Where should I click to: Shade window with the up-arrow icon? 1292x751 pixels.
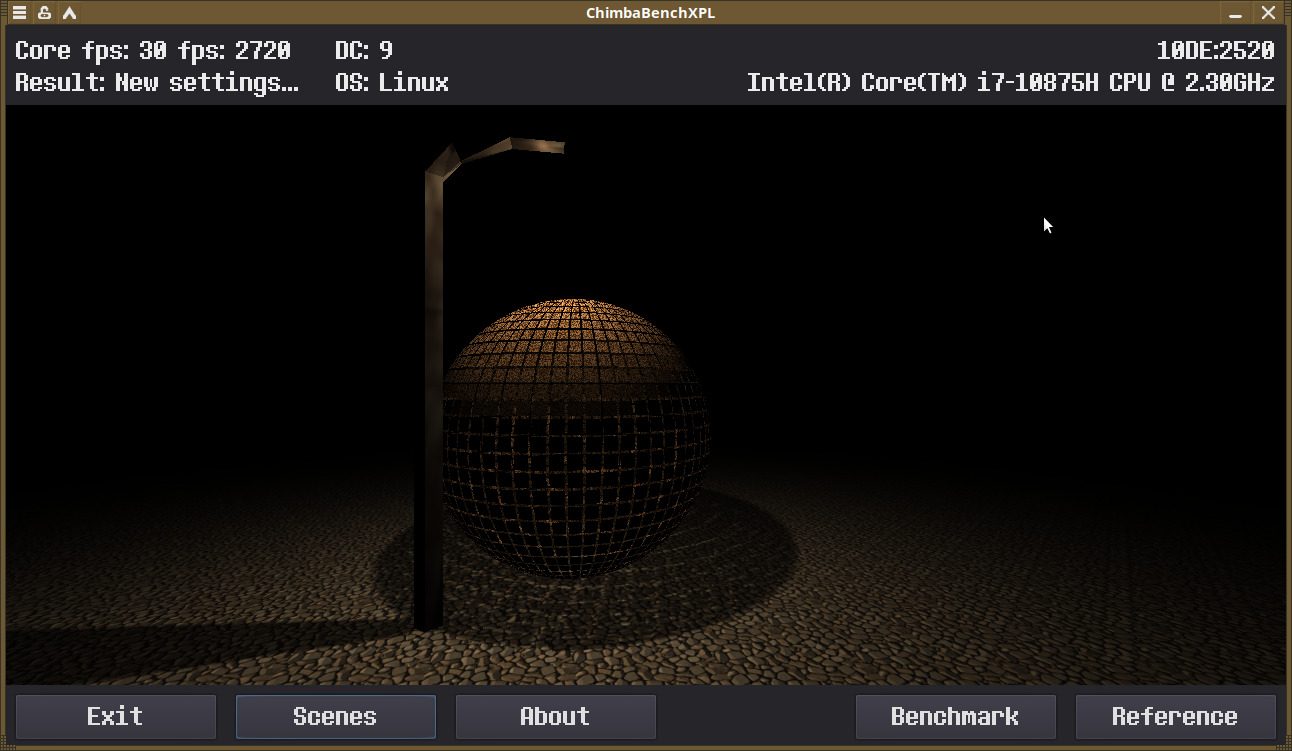[69, 13]
